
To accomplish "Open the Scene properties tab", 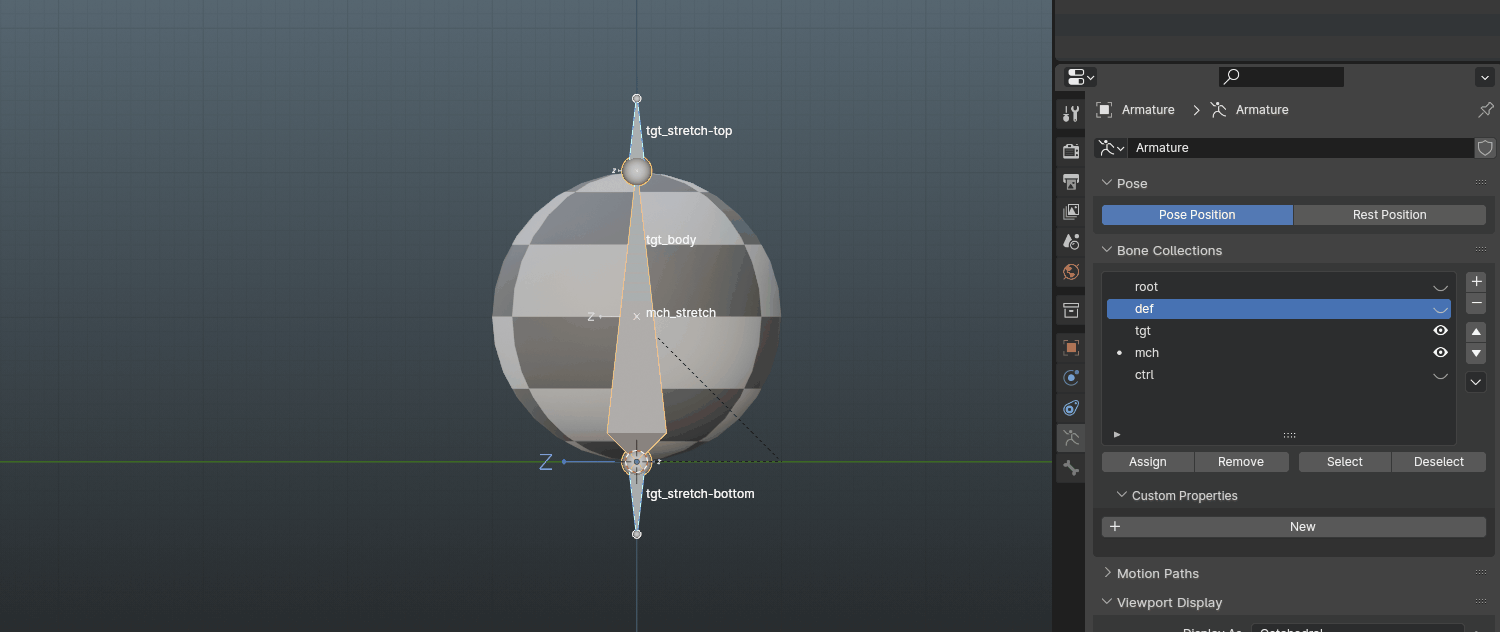I will (1070, 241).
